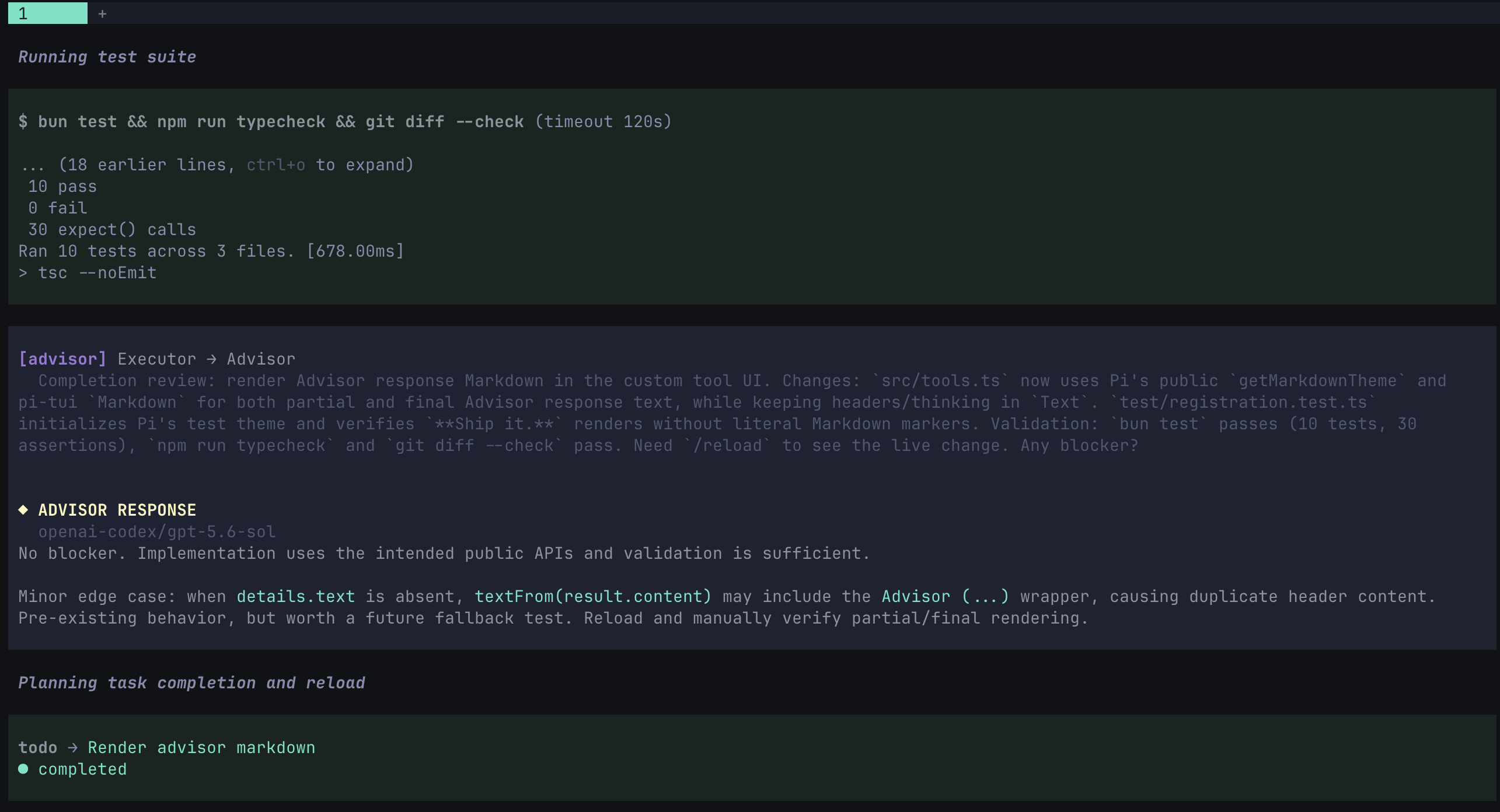
Task: Click the ADVISOR RESPONSE heading
Action: coord(117,510)
